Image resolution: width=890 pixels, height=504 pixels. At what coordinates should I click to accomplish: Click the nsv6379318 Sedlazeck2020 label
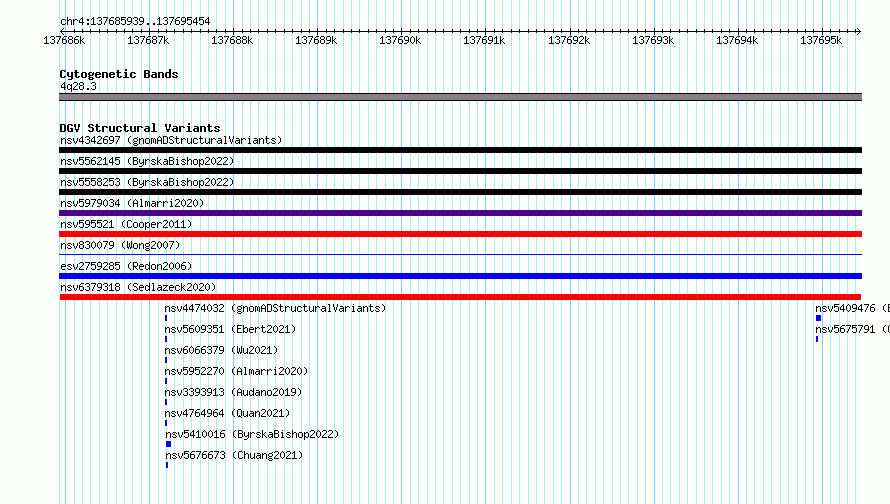[x=138, y=287]
